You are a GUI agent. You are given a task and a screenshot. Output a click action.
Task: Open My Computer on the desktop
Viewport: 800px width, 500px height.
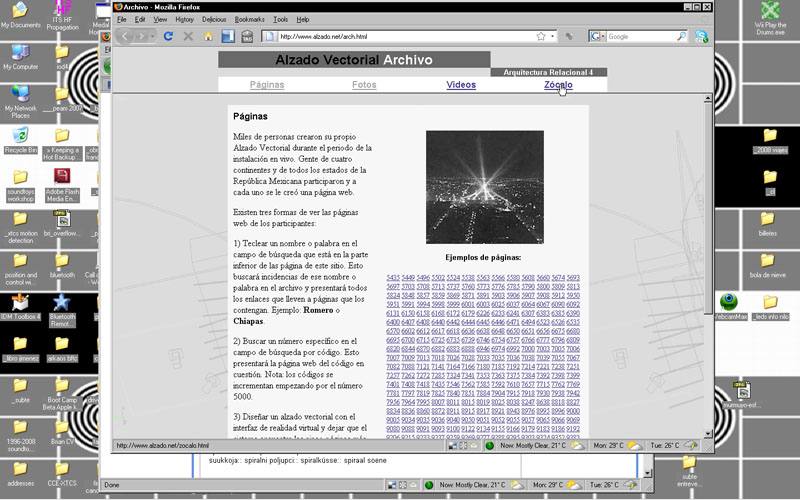[20, 57]
